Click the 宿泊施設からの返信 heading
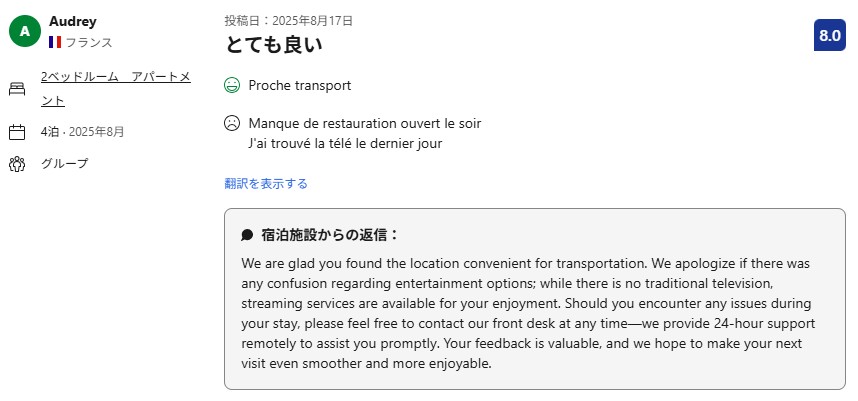The image size is (858, 401). pyautogui.click(x=330, y=235)
